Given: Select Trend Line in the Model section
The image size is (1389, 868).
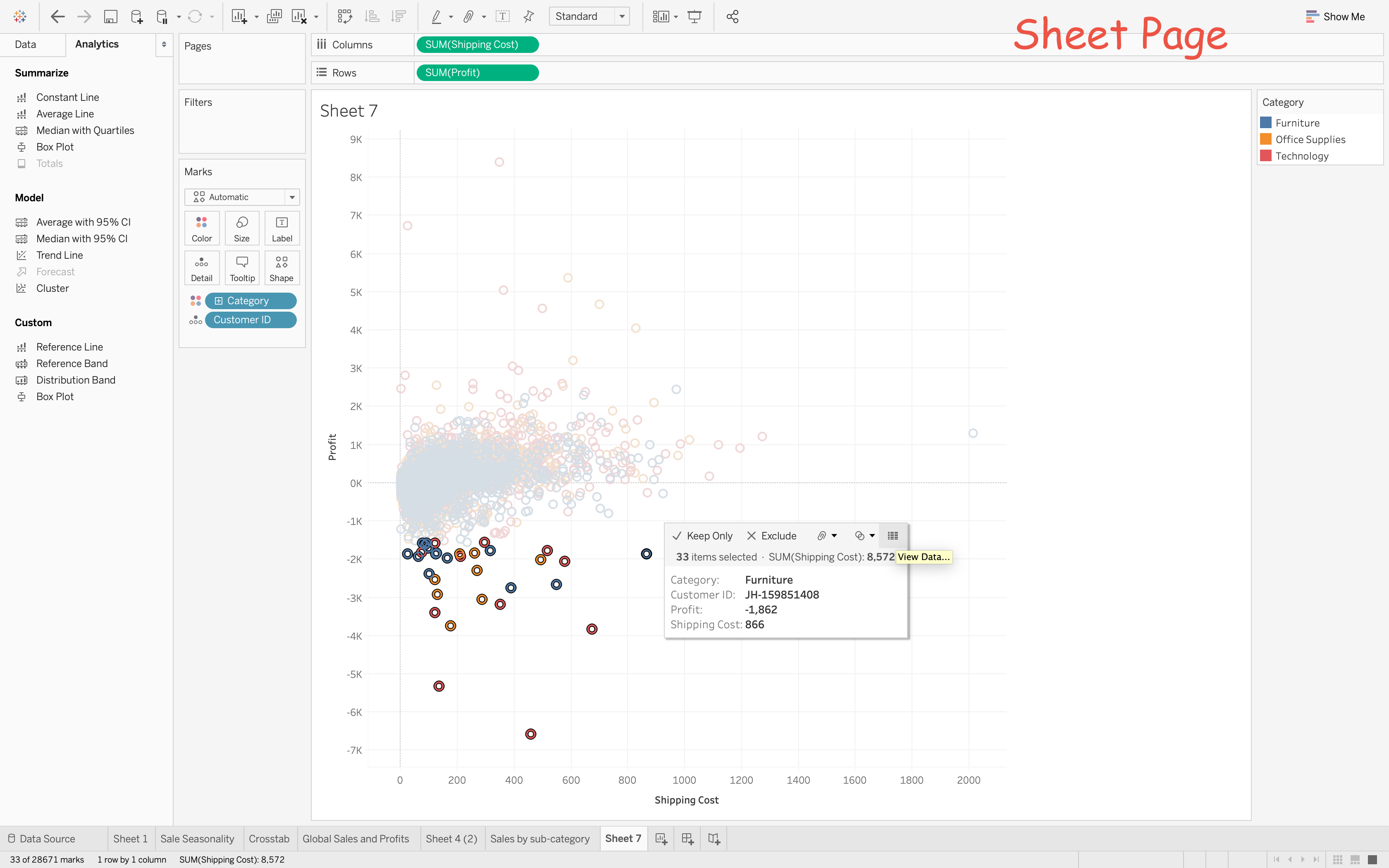Looking at the screenshot, I should click(x=59, y=255).
